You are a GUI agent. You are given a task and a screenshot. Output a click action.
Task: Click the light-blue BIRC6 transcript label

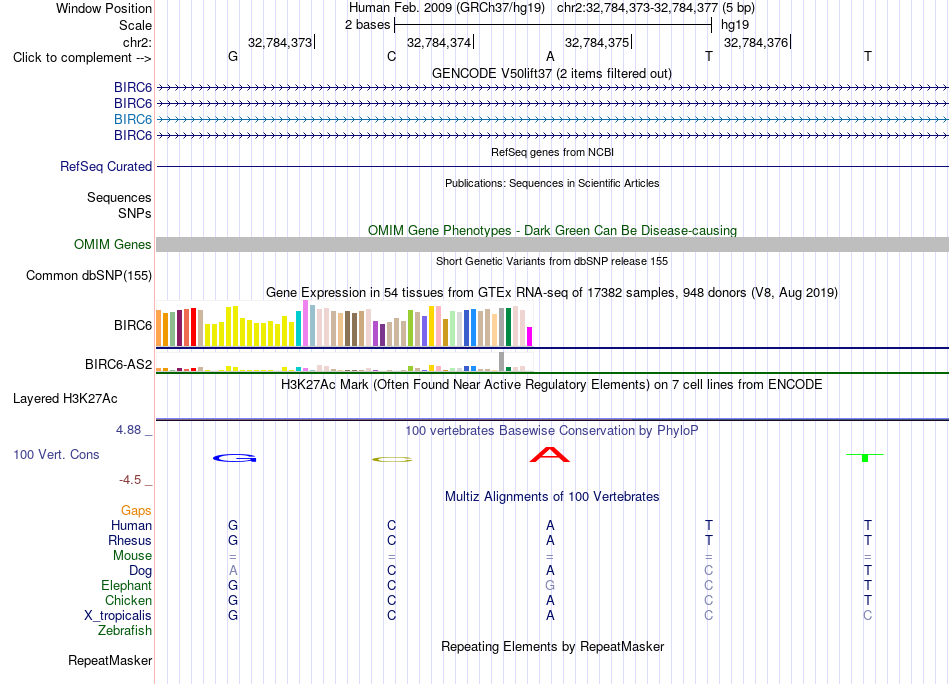(x=133, y=119)
